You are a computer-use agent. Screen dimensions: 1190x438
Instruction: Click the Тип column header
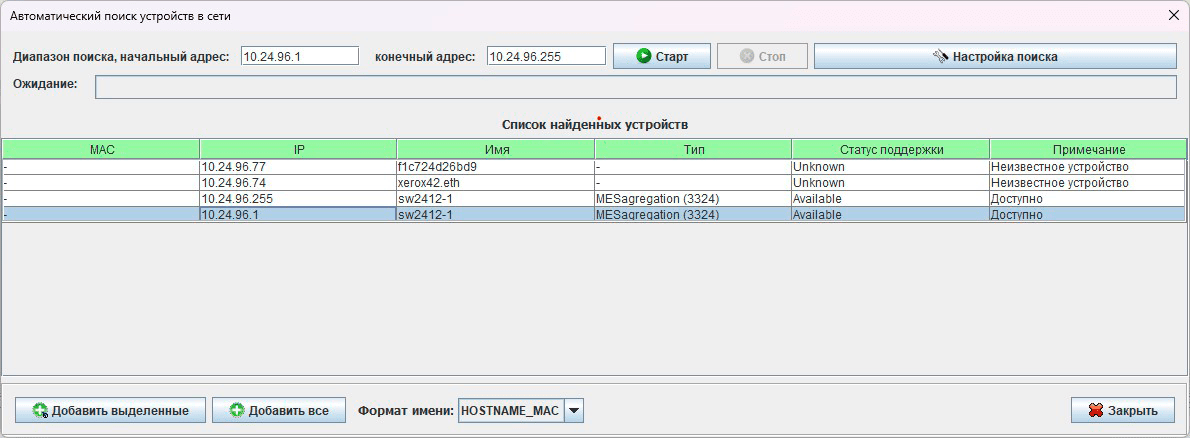click(x=694, y=149)
